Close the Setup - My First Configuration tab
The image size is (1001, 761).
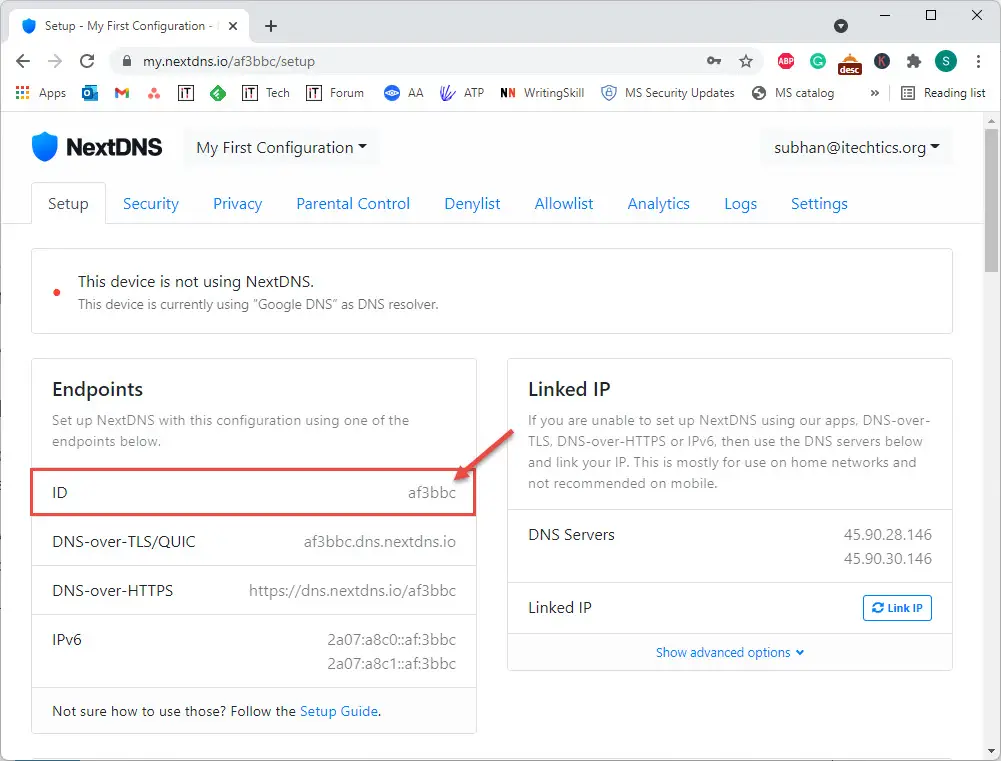coord(233,26)
